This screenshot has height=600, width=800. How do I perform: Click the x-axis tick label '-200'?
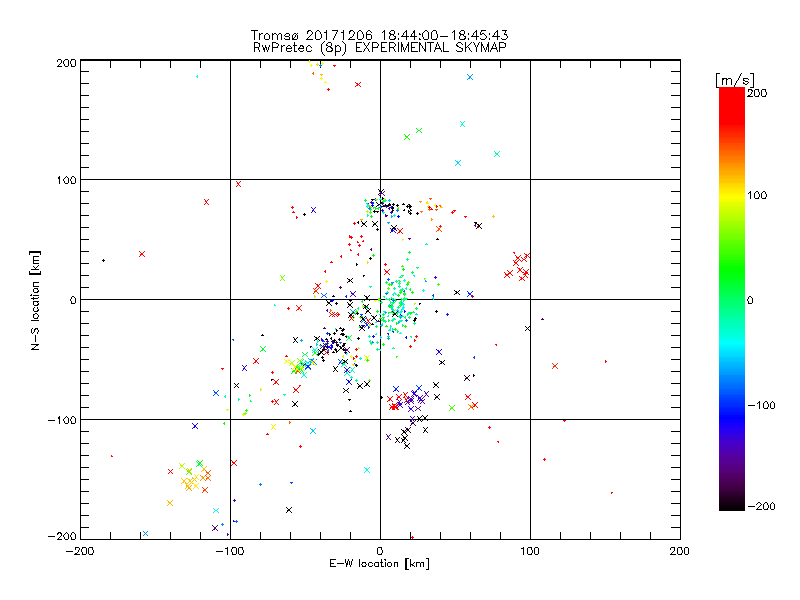(80, 551)
